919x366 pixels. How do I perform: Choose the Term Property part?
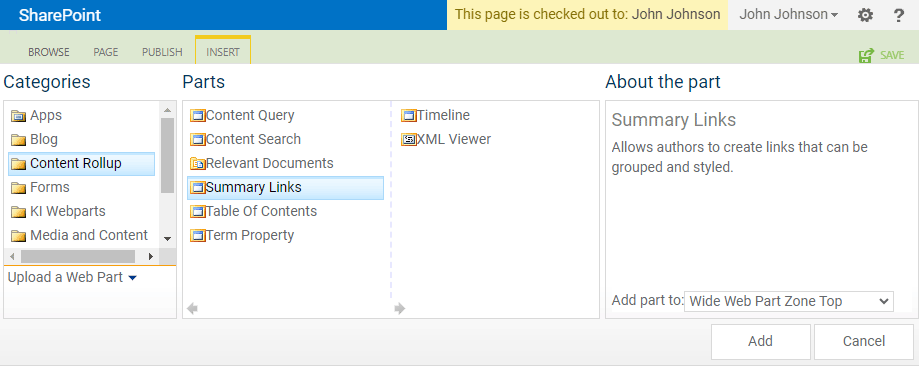250,236
